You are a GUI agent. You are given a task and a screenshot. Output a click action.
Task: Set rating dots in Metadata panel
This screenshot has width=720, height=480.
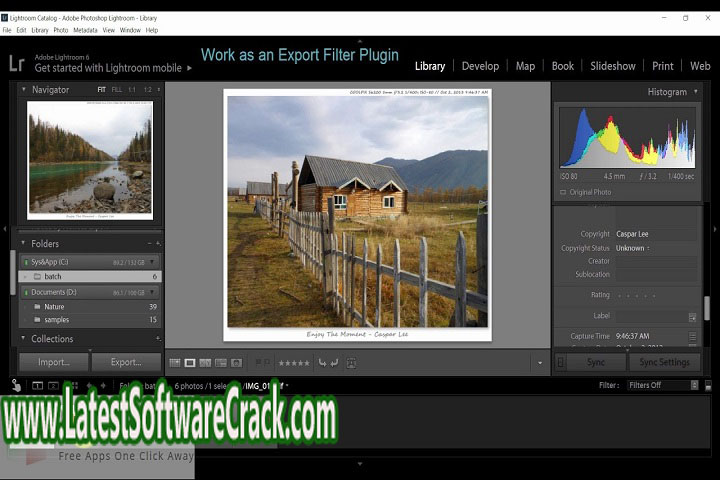click(x=636, y=296)
